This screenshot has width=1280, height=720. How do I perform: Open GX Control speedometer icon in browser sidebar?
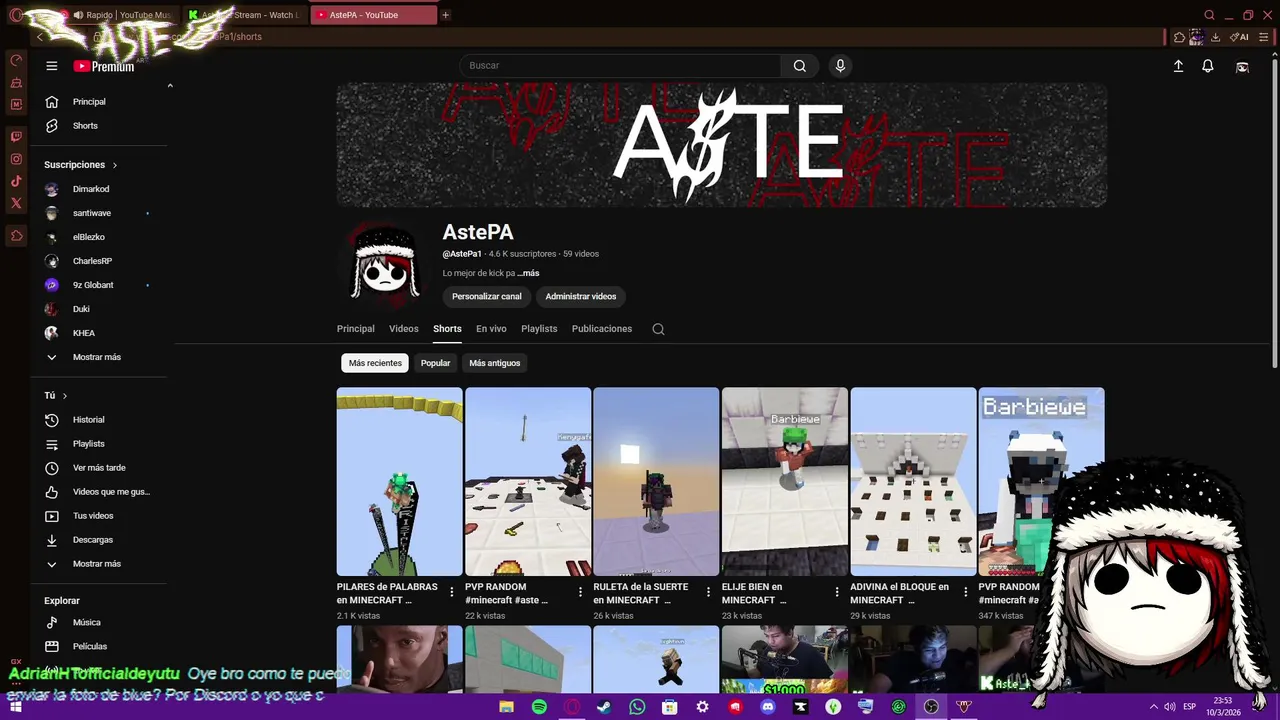pyautogui.click(x=16, y=60)
